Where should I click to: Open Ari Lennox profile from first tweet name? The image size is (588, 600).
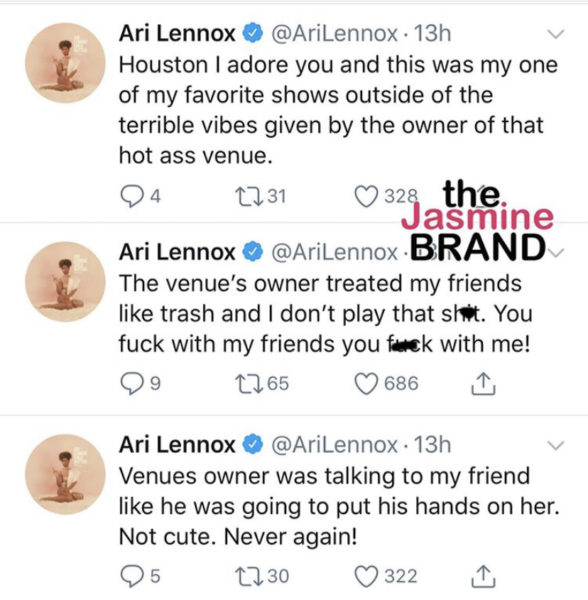click(177, 34)
